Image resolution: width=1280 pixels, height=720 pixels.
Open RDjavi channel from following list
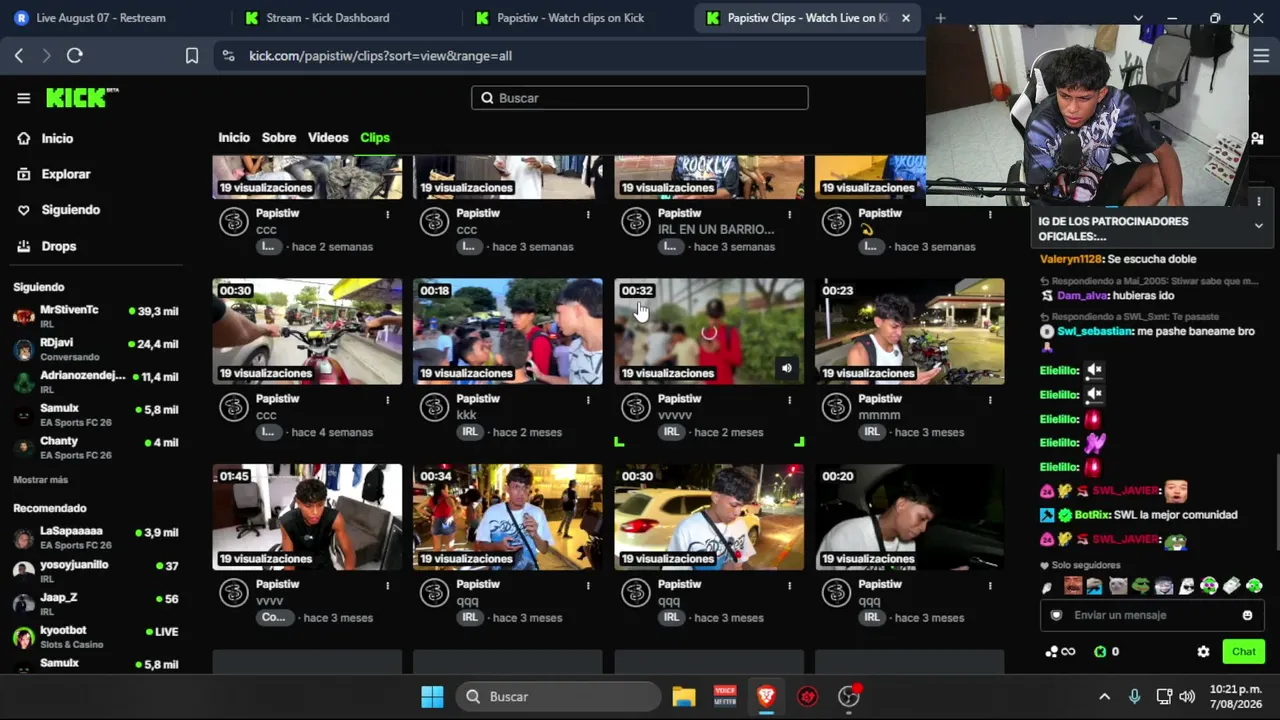pos(96,349)
